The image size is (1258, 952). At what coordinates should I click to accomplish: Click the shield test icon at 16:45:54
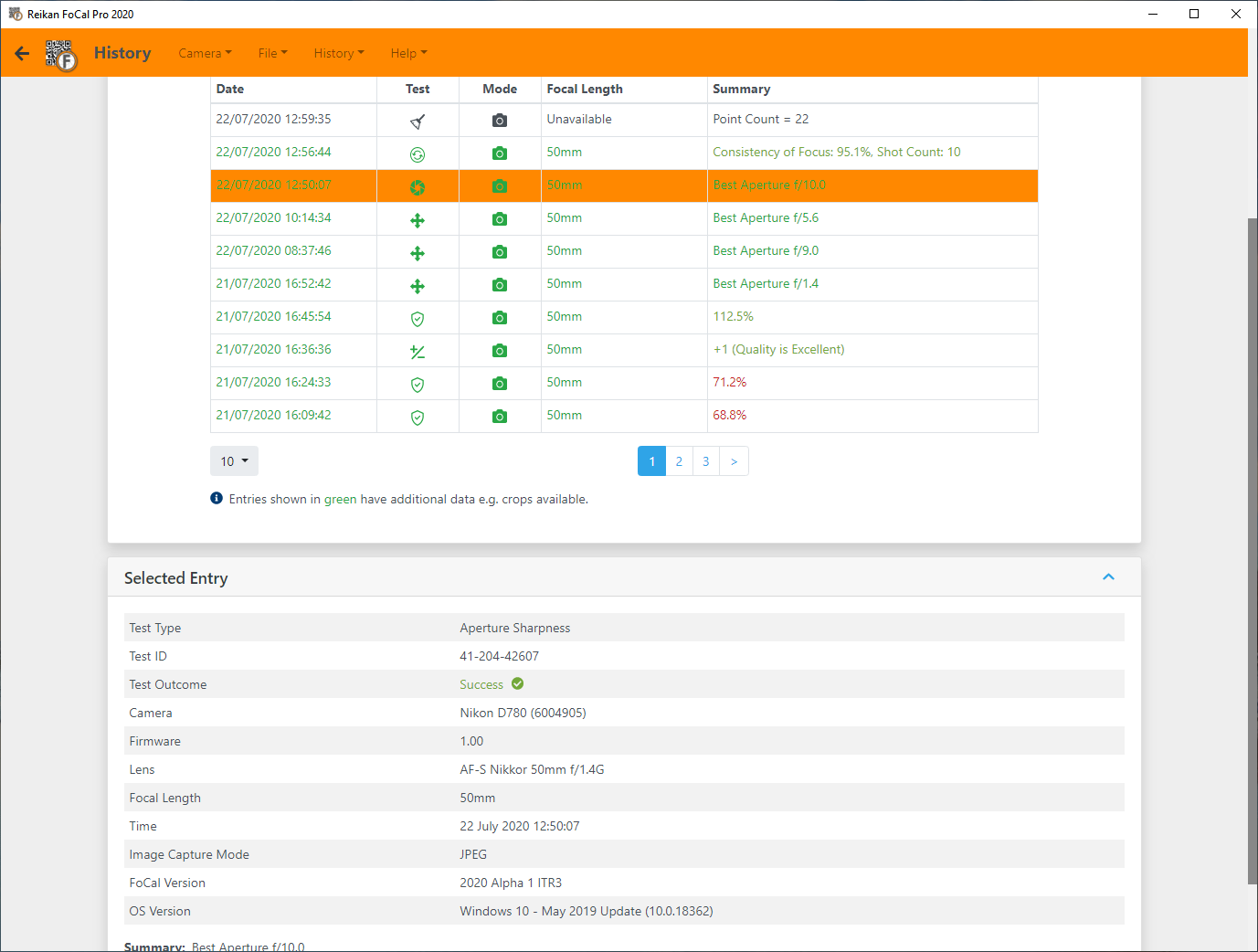point(418,319)
